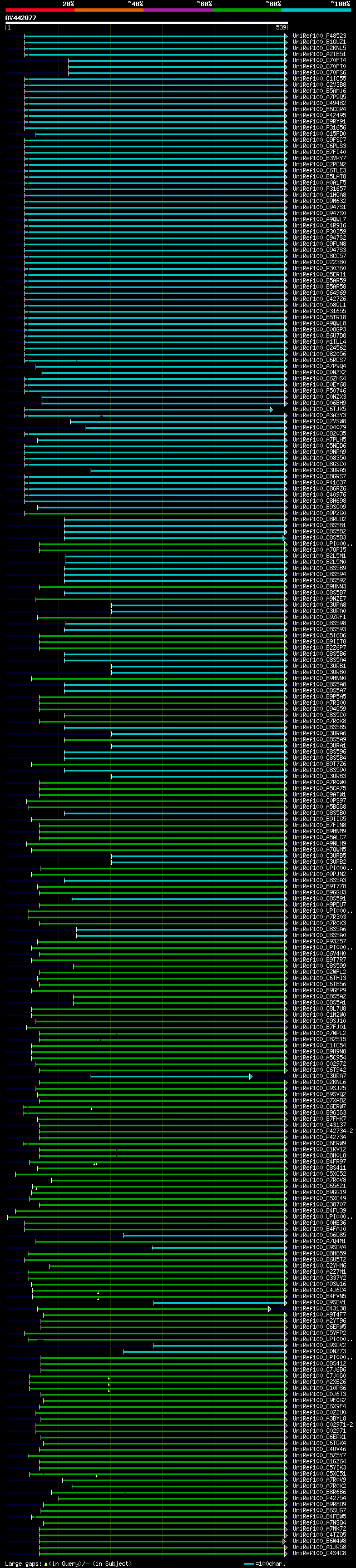The width and height of the screenshot is (356, 1568).
Task: Click the UniRef100_Q6V4H0 label
Action: (319, 953)
